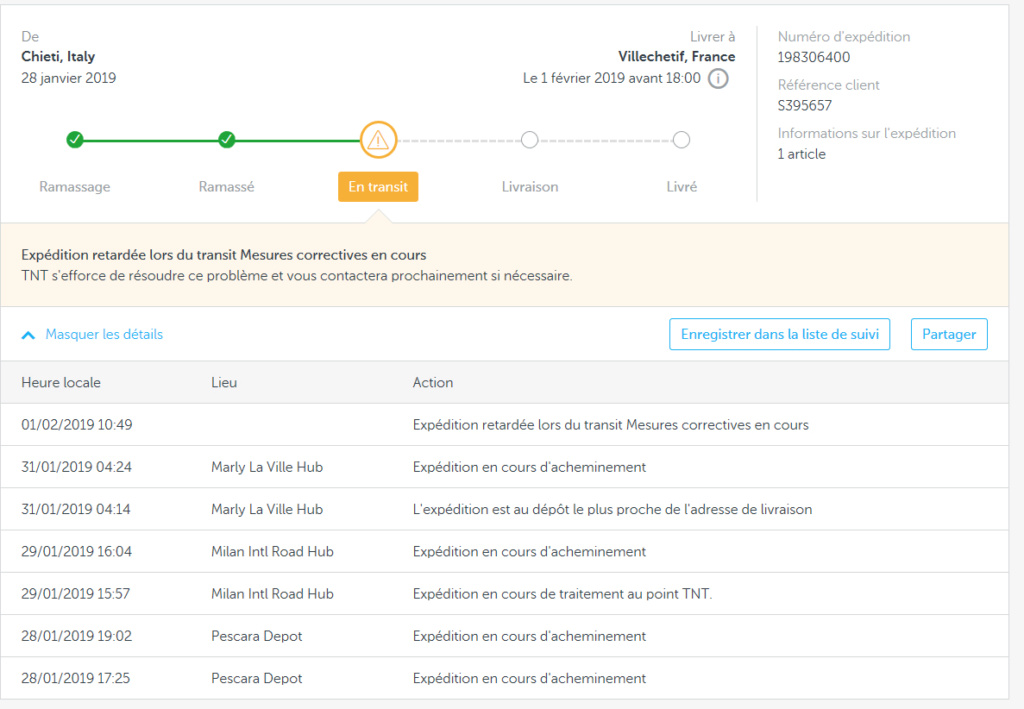
Task: Click the Heure locale column header
Action: tap(61, 383)
